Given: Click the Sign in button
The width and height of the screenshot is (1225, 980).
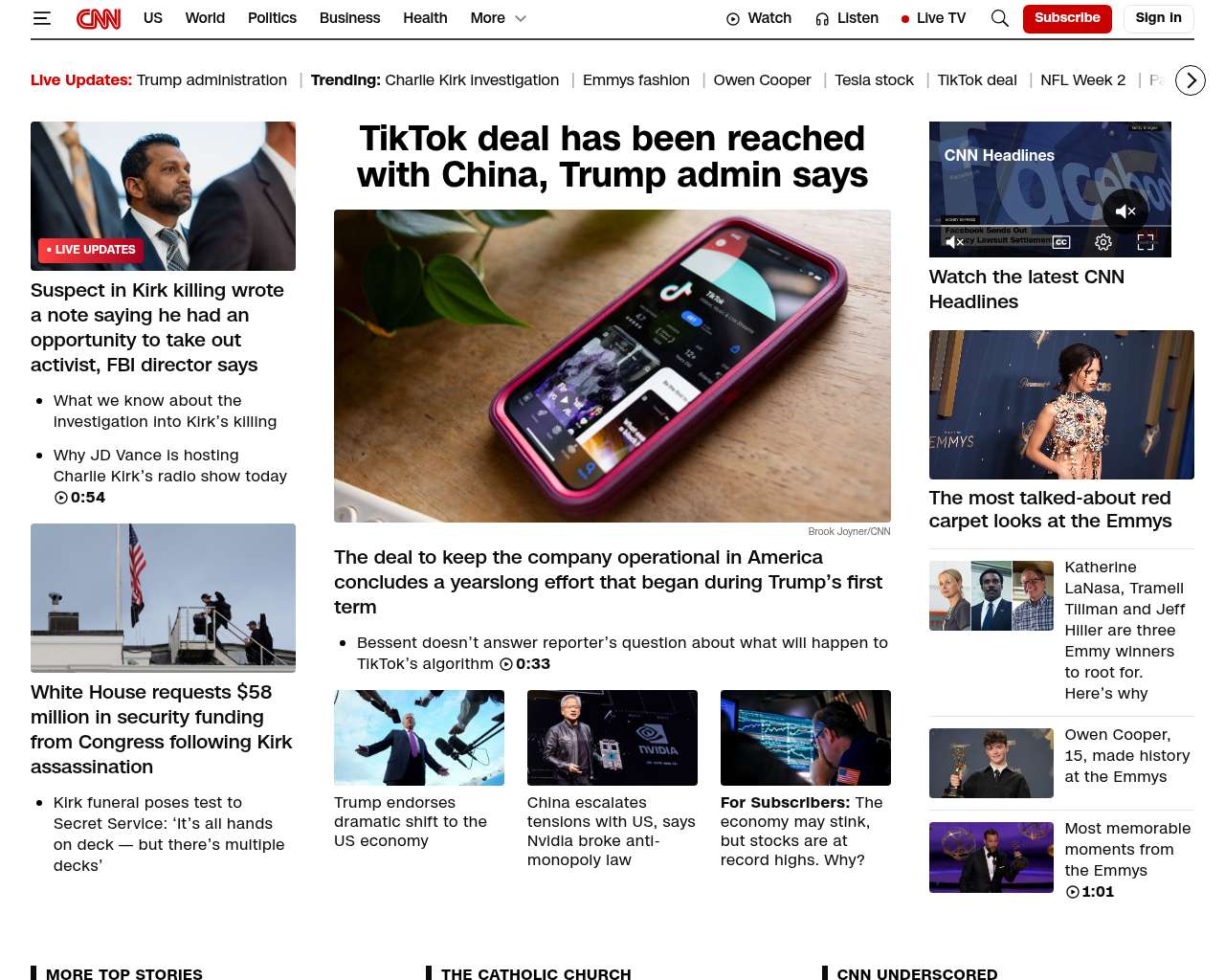Looking at the screenshot, I should click(1158, 18).
